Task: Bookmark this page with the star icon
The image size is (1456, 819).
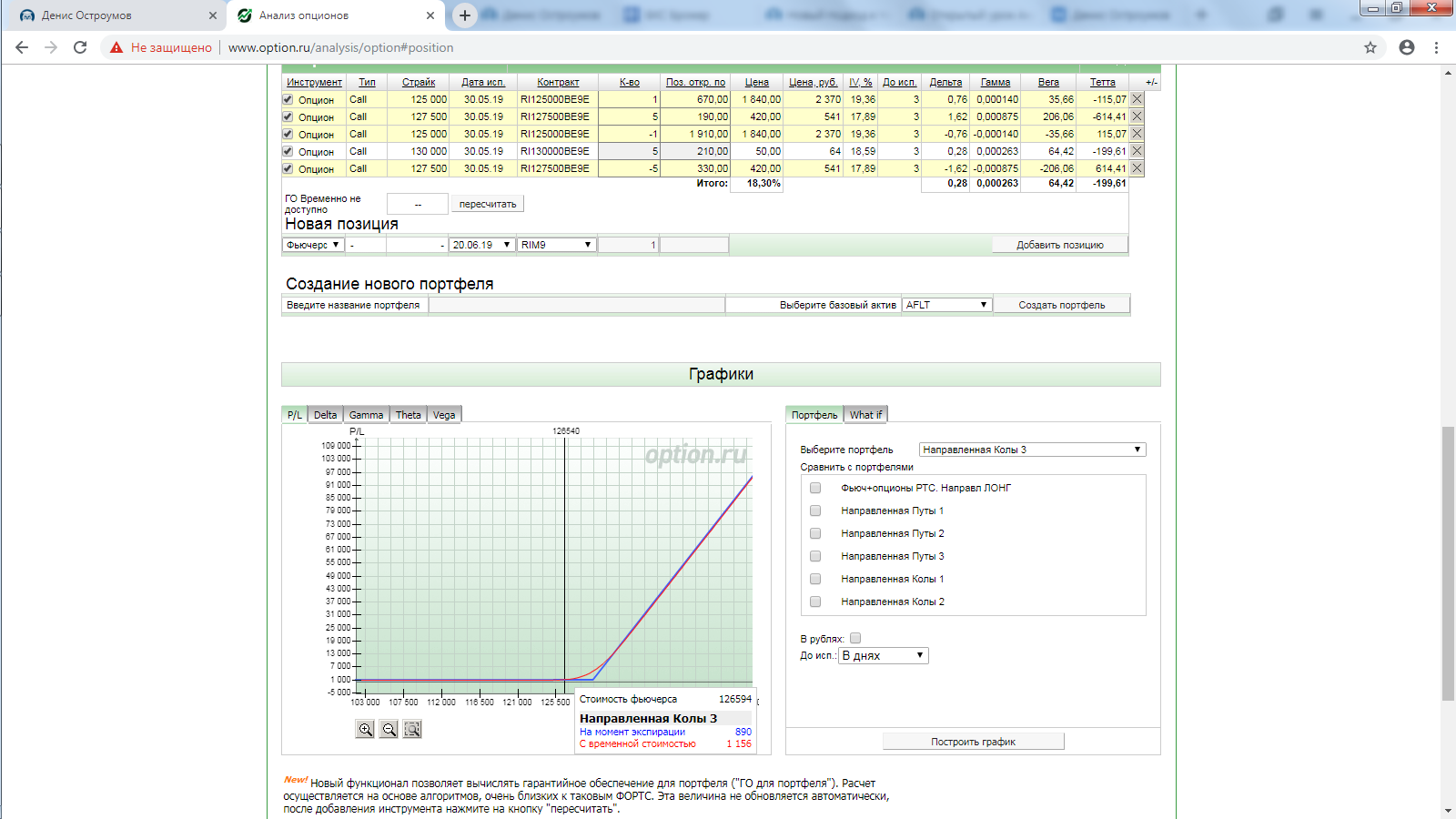Action: [1370, 47]
